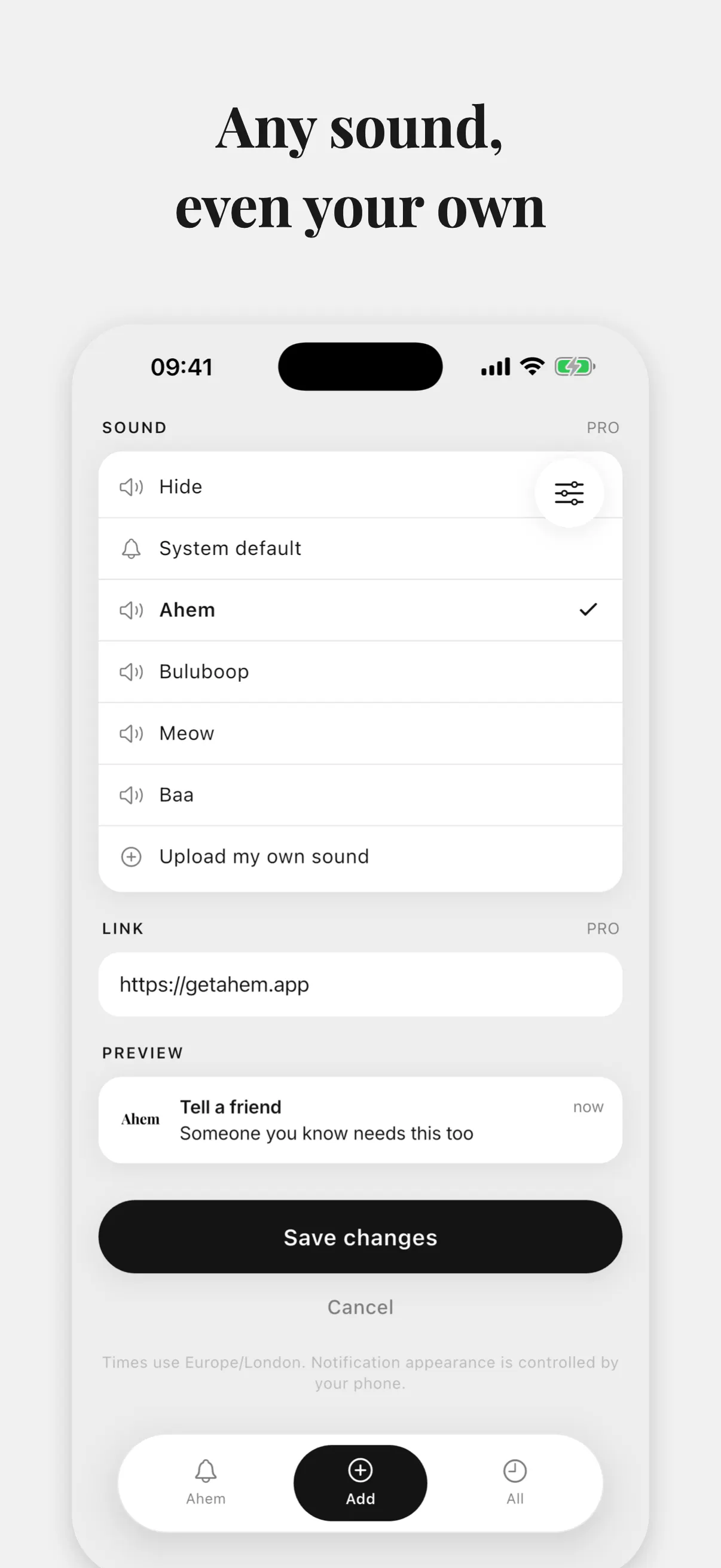Switch to the Add tab

coord(360,1483)
